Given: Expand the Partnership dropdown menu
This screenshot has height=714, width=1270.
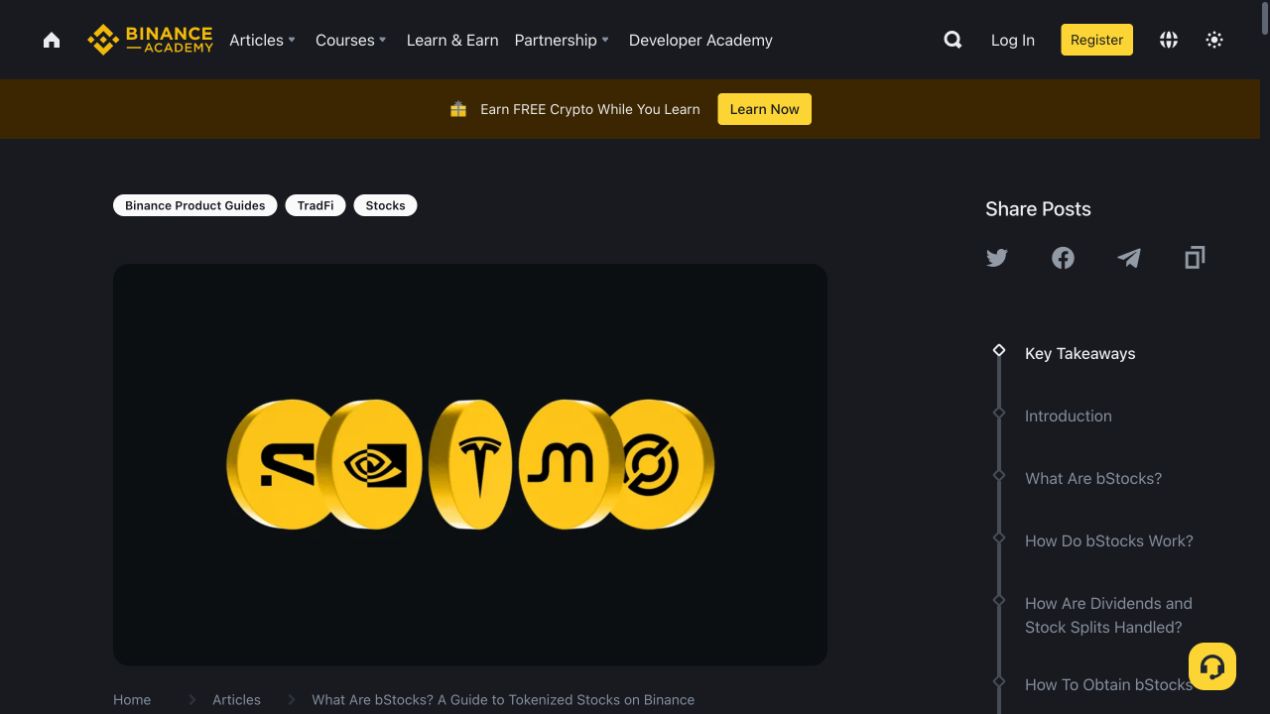Looking at the screenshot, I should 561,40.
